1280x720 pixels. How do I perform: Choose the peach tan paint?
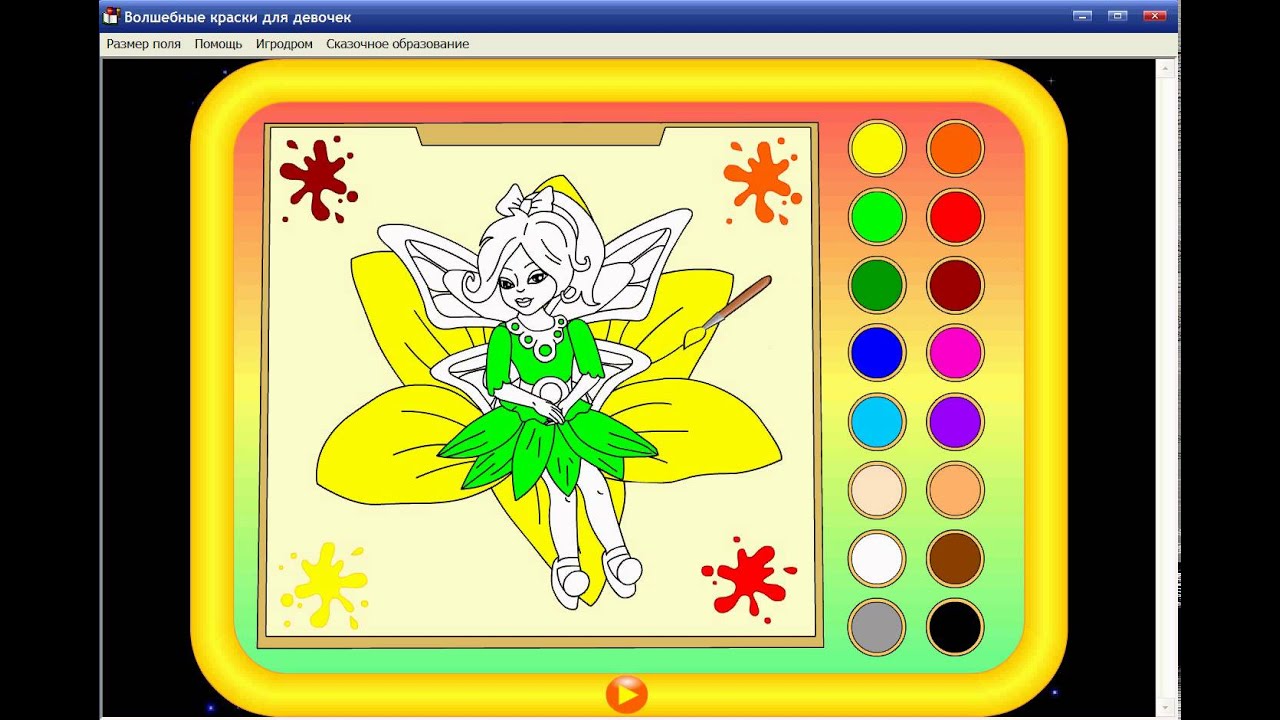coord(955,490)
